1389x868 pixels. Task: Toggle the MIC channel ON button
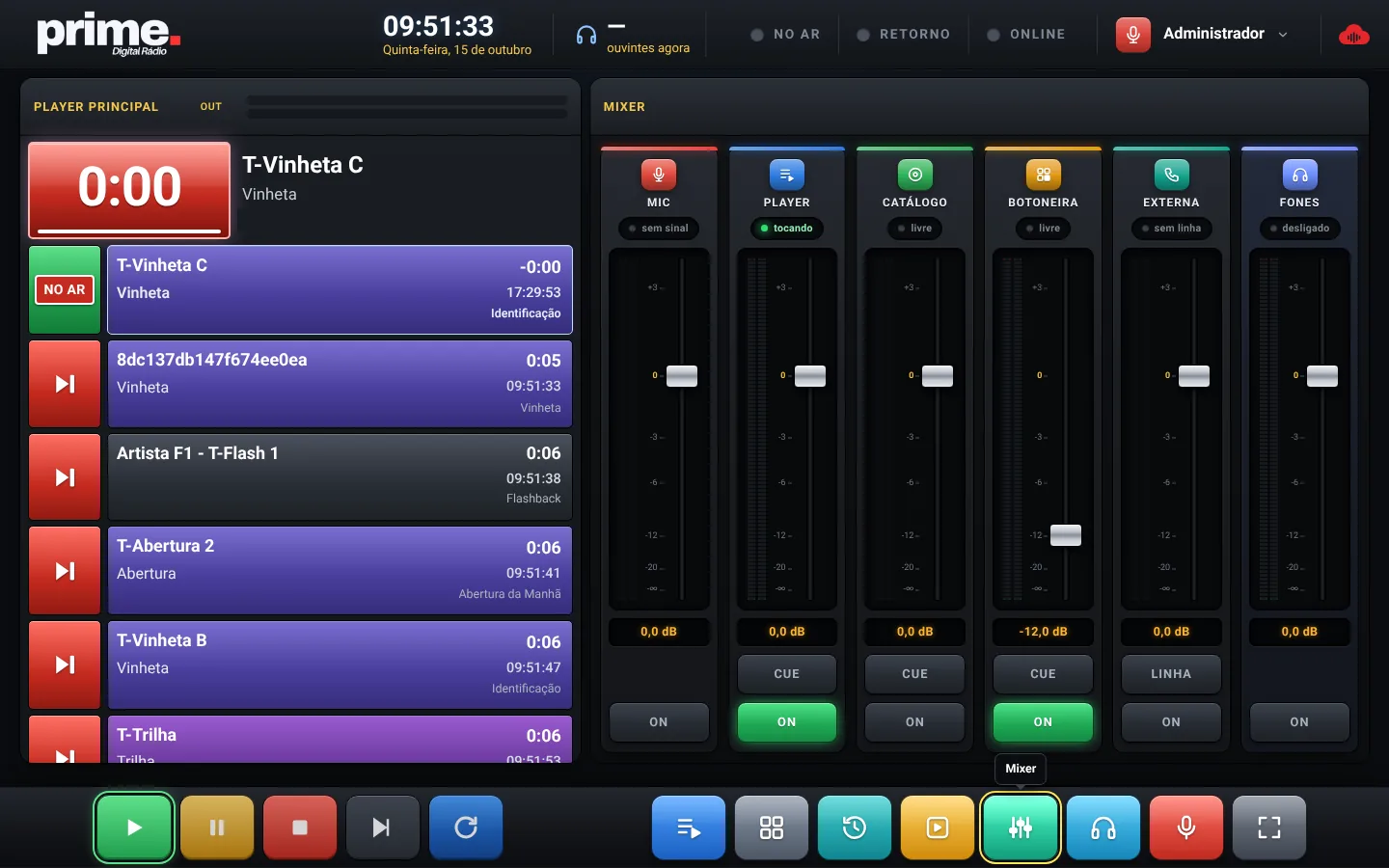(x=659, y=721)
